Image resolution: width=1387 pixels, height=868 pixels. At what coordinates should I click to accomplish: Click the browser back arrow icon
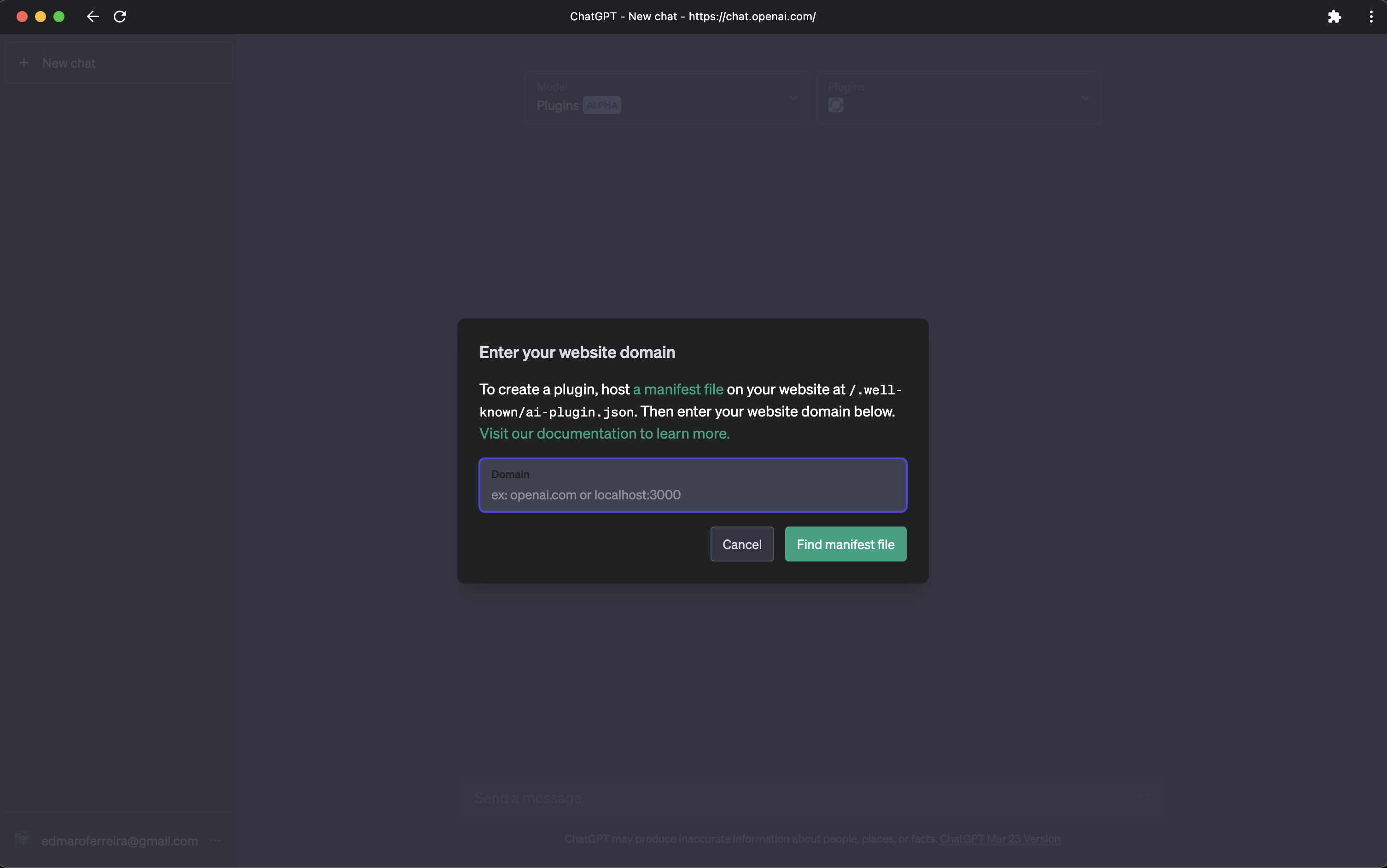click(93, 17)
